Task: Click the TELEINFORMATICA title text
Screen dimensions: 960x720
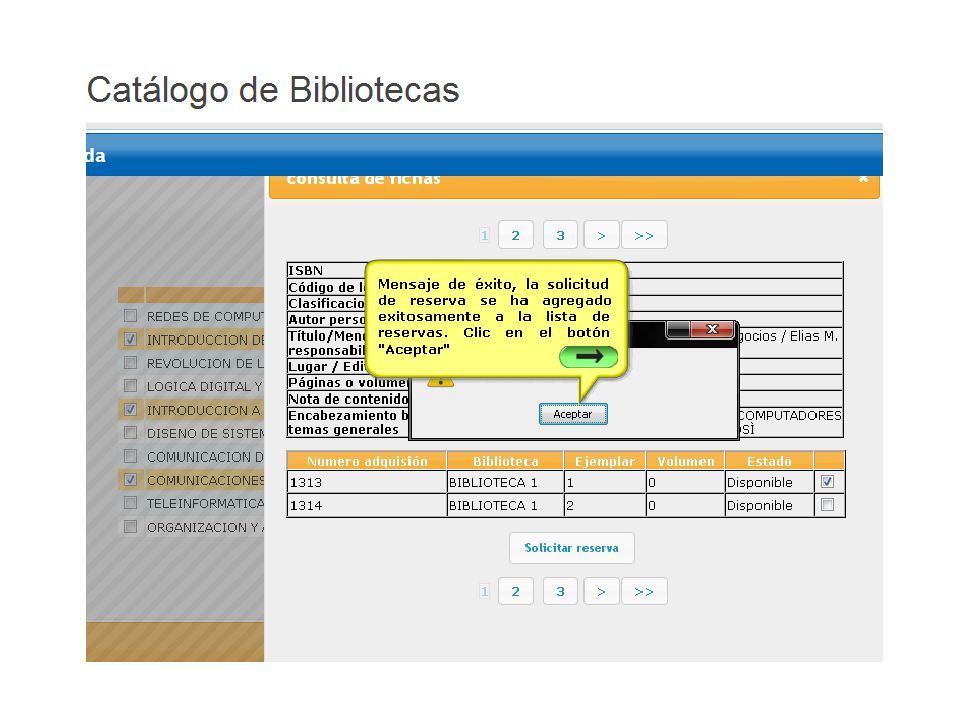Action: point(205,503)
